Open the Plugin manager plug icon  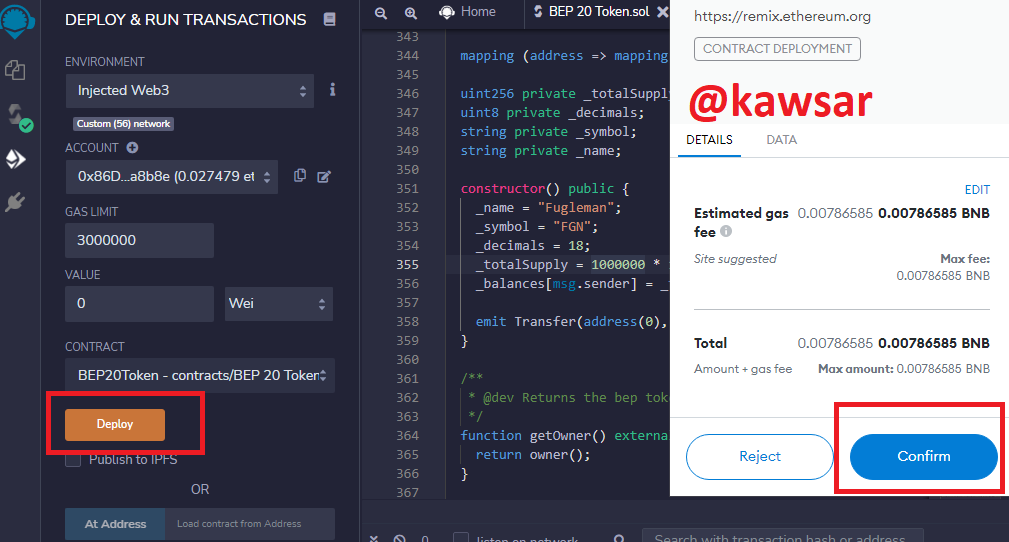tap(15, 202)
